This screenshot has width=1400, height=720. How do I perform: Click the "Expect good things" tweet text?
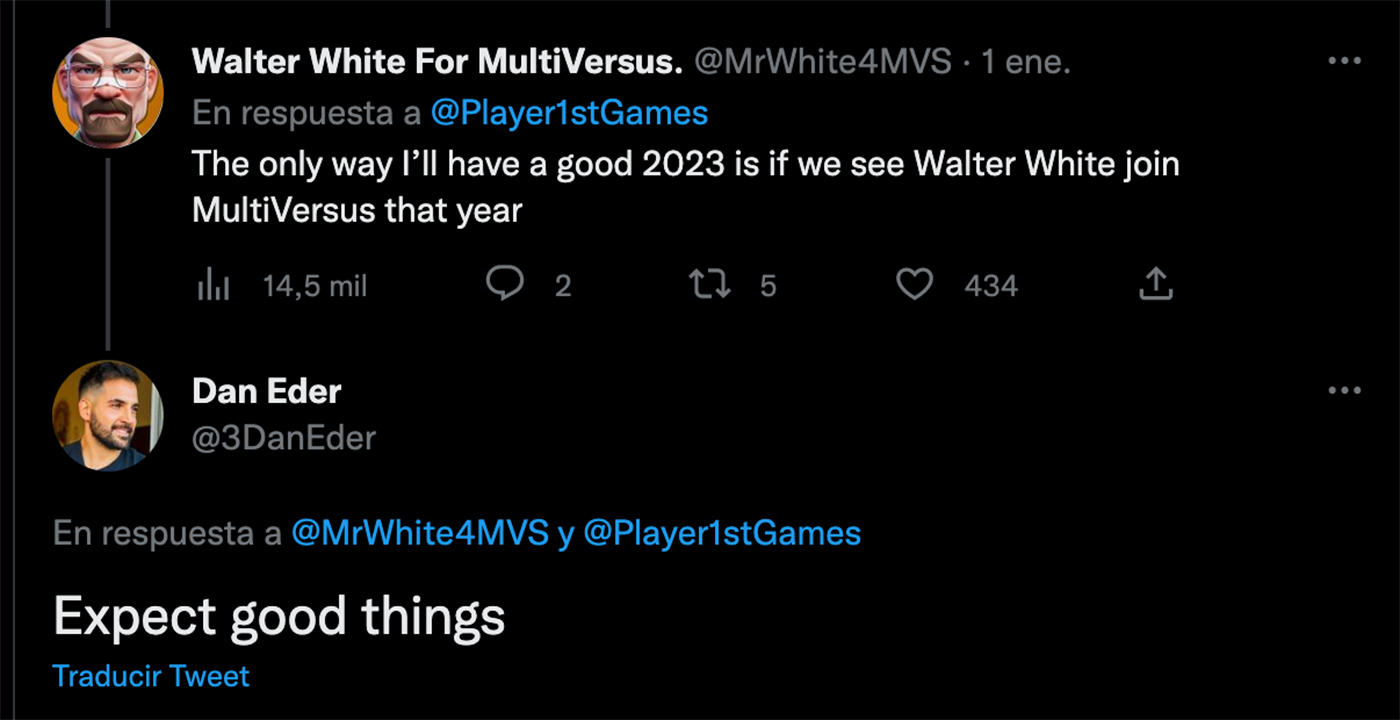279,616
